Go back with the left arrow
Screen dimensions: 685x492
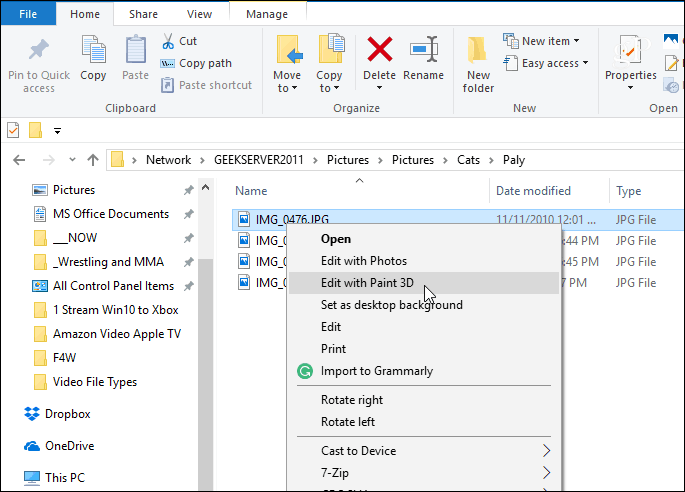(19, 160)
